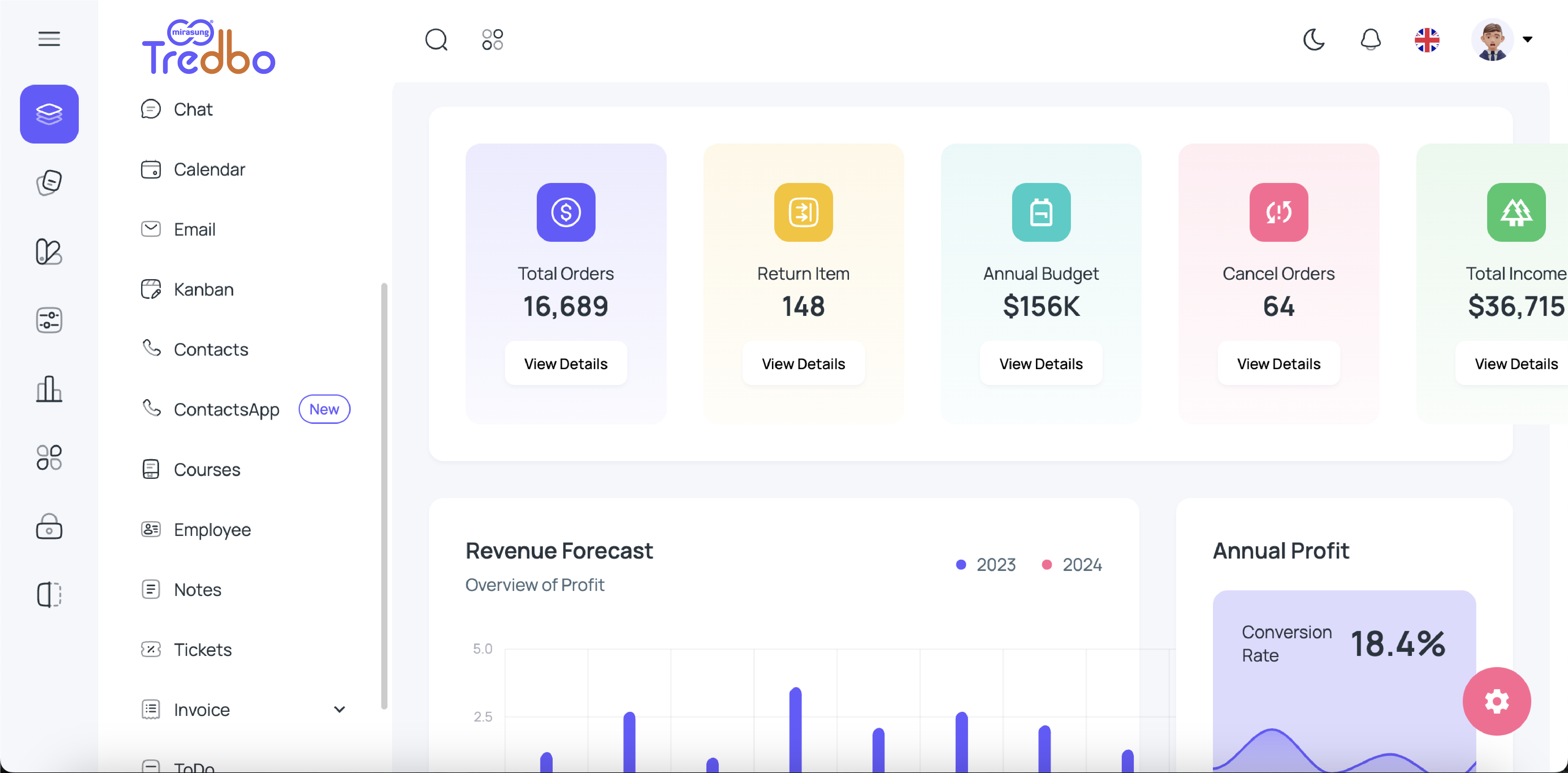Click the 16,689 total orders value
The width and height of the screenshot is (1568, 773).
(566, 306)
